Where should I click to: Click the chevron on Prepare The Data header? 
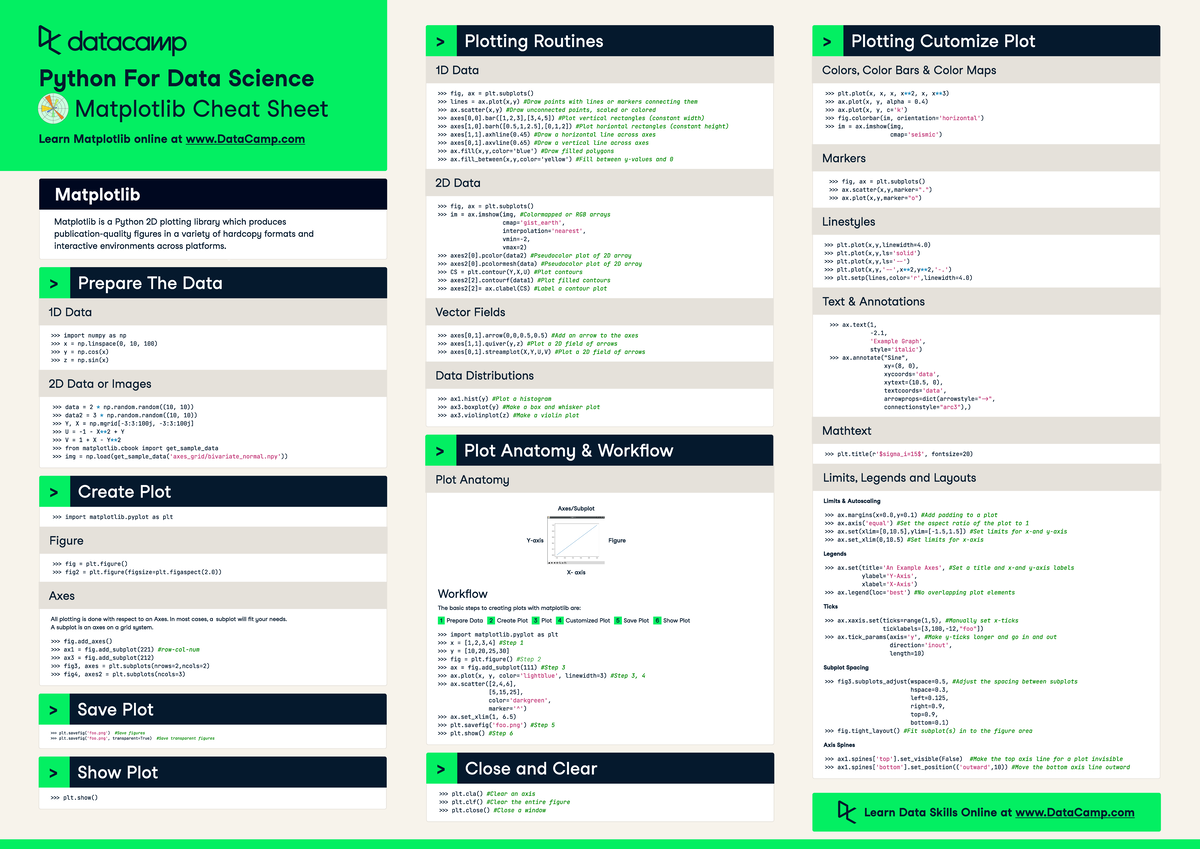(53, 283)
